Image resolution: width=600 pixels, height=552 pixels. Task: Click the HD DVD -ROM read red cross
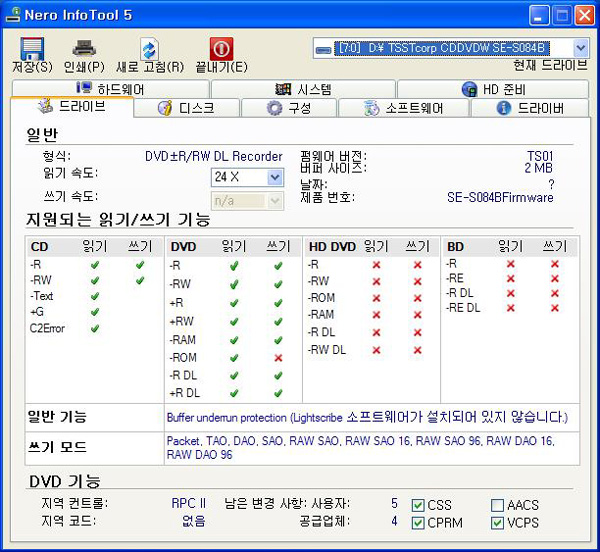click(377, 298)
